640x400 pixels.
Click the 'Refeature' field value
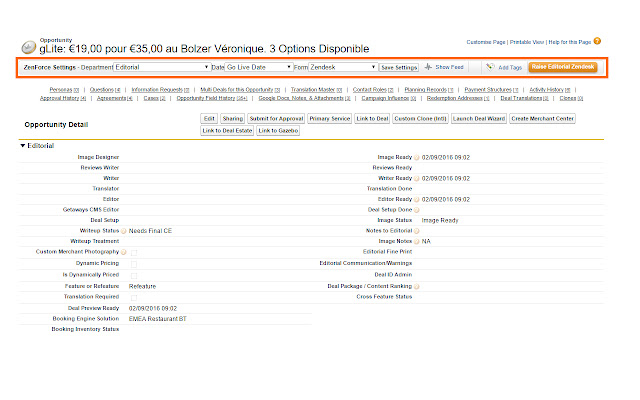142,287
